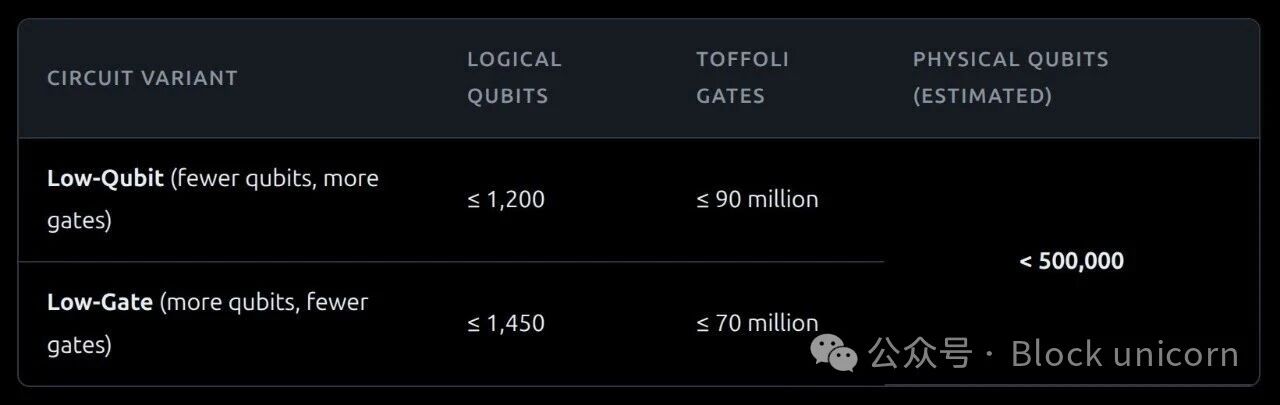Click the (ESTIMATED) header sub-label

tap(982, 96)
